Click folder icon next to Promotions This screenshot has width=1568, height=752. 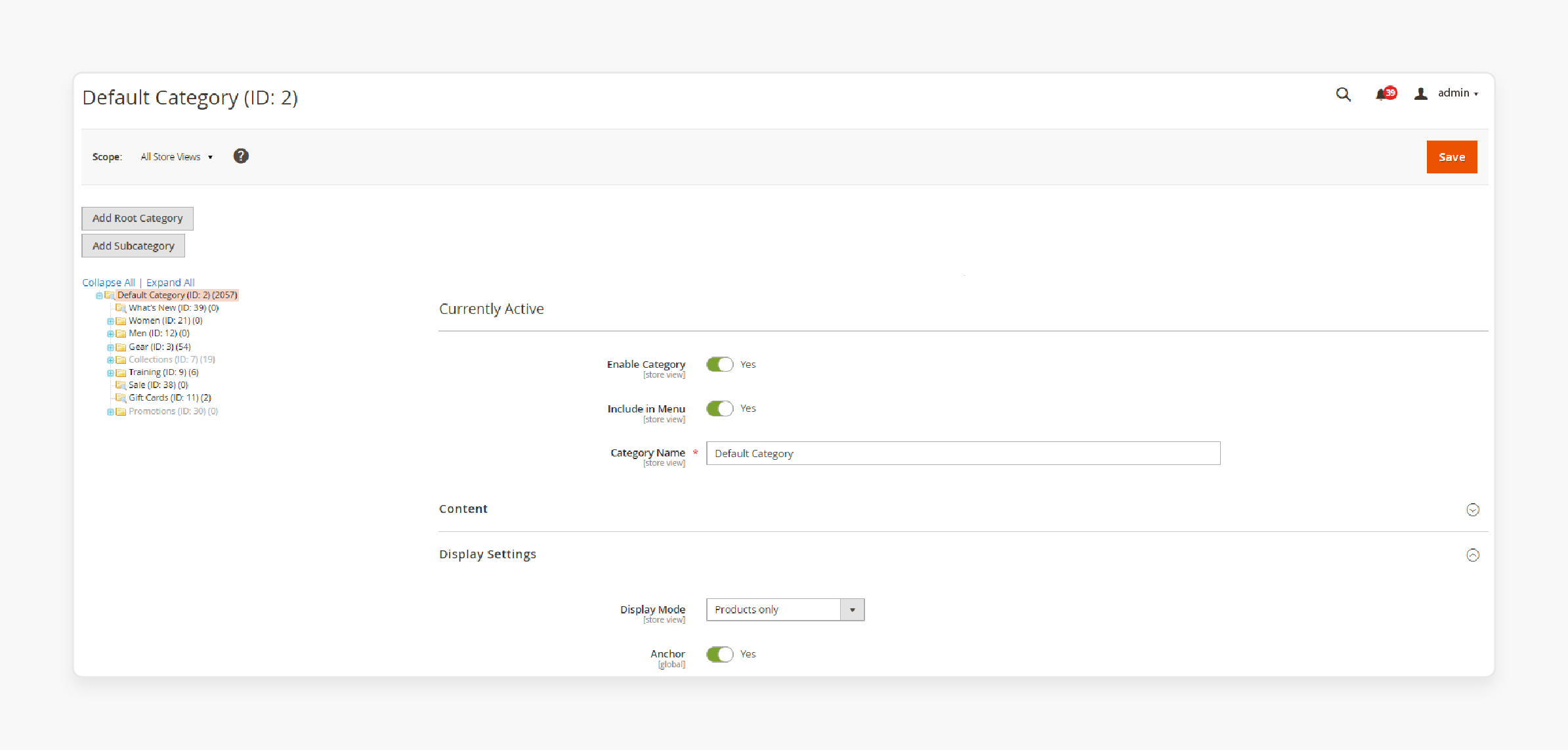pos(121,412)
